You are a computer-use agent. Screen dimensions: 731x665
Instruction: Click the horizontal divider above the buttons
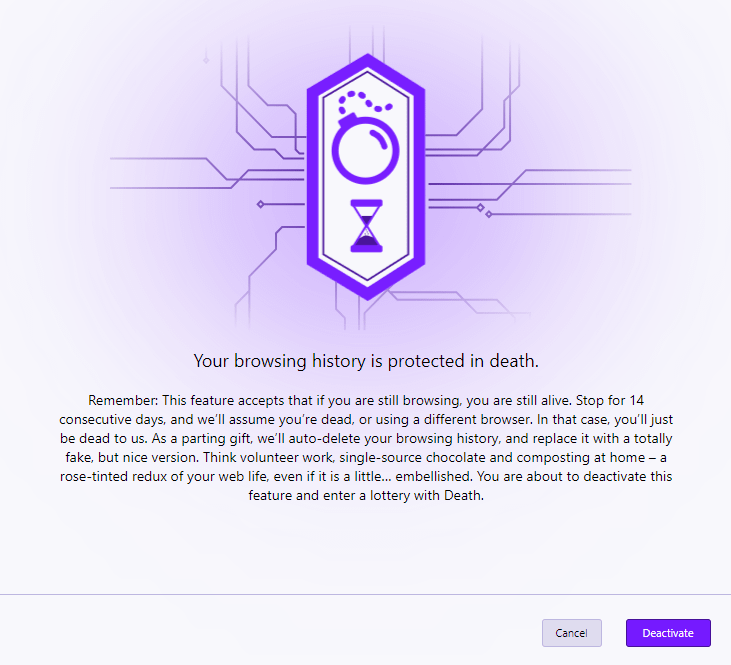point(365,594)
